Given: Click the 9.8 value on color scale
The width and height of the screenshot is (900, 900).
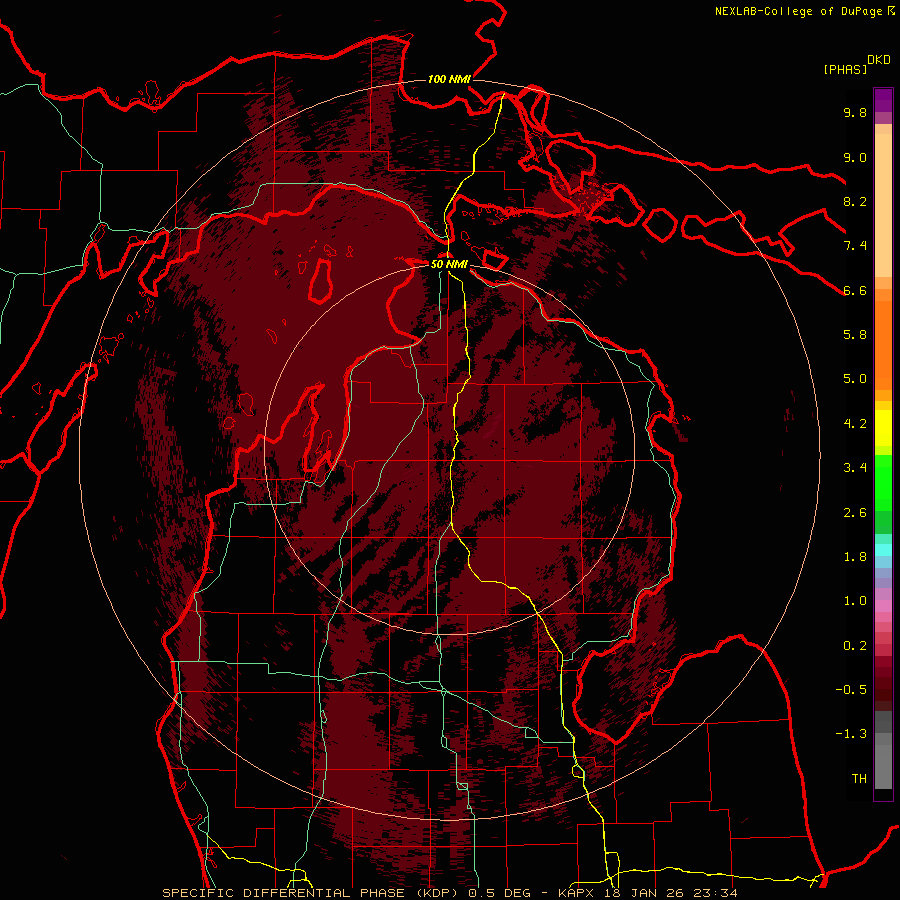Looking at the screenshot, I should [855, 113].
